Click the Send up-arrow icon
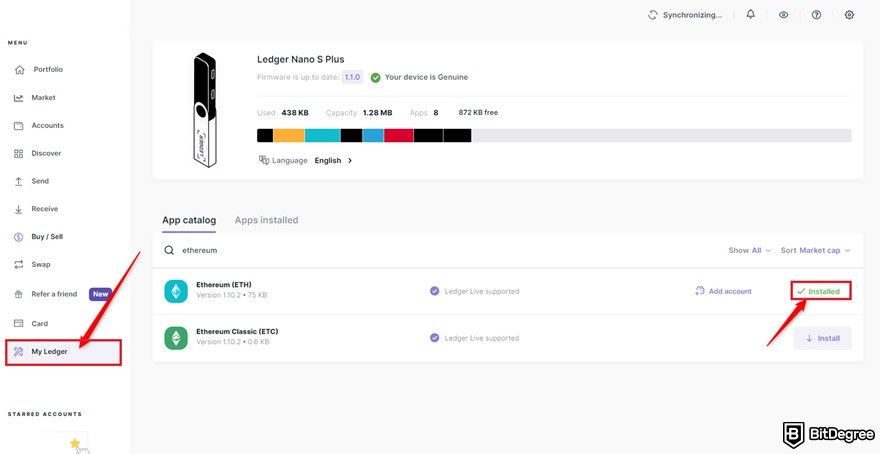The height and width of the screenshot is (454, 880). coord(19,181)
